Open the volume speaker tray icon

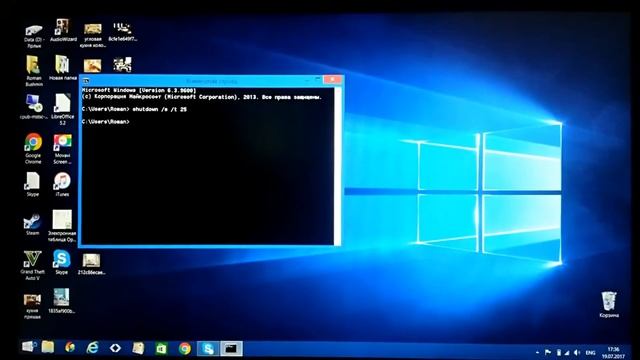[577, 352]
